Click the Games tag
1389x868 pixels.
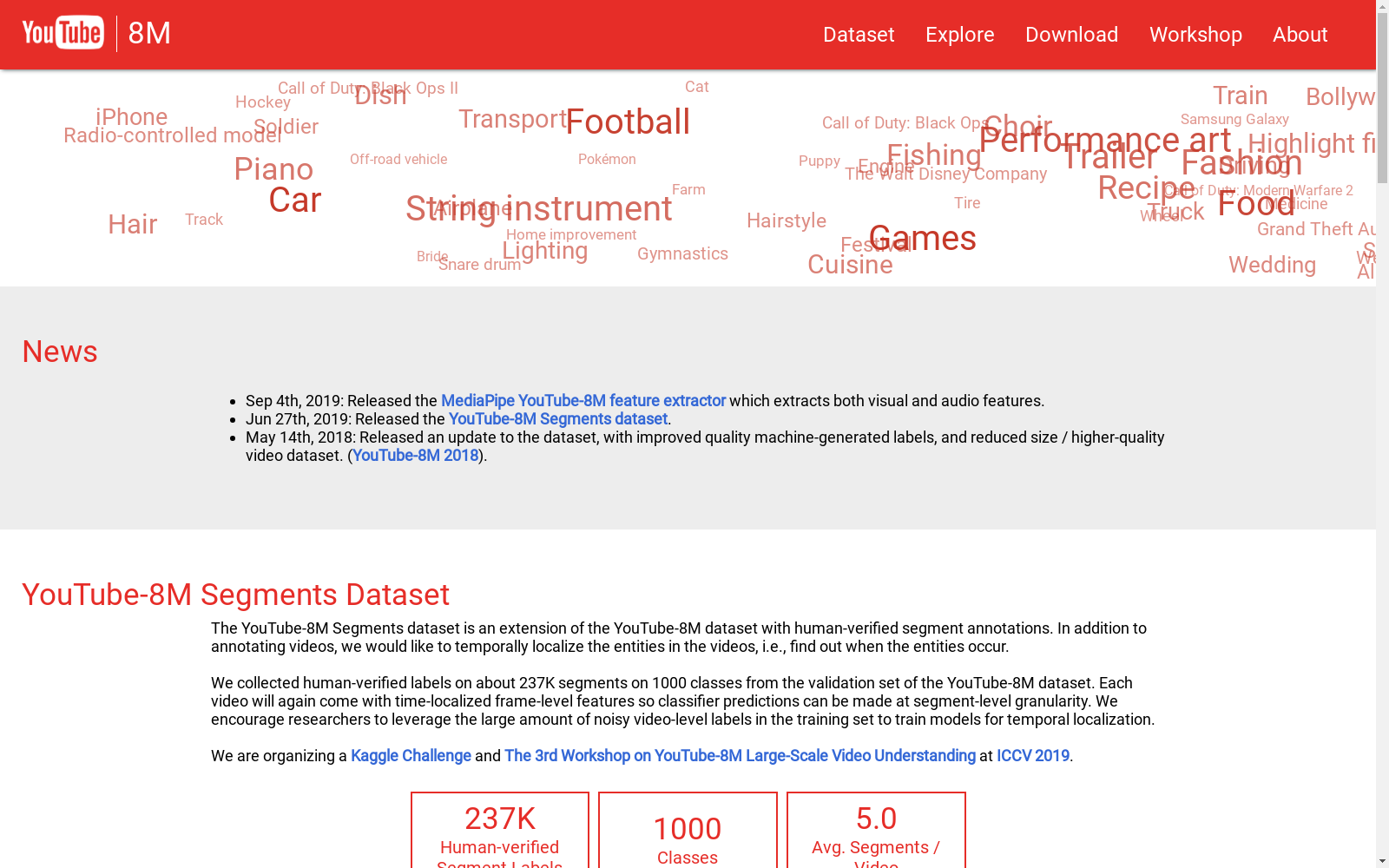click(923, 239)
